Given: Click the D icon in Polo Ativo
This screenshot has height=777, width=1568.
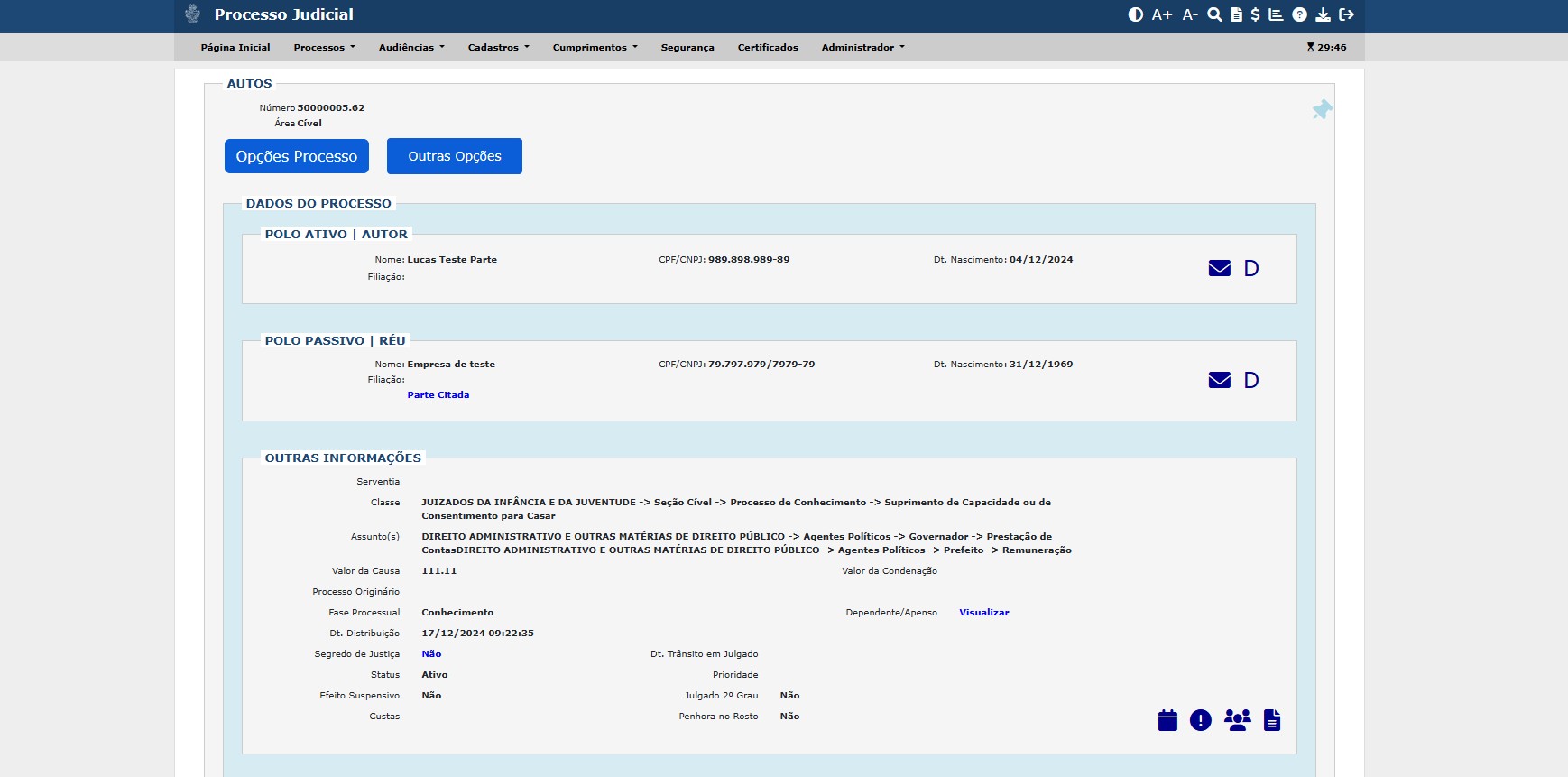Looking at the screenshot, I should [x=1251, y=268].
